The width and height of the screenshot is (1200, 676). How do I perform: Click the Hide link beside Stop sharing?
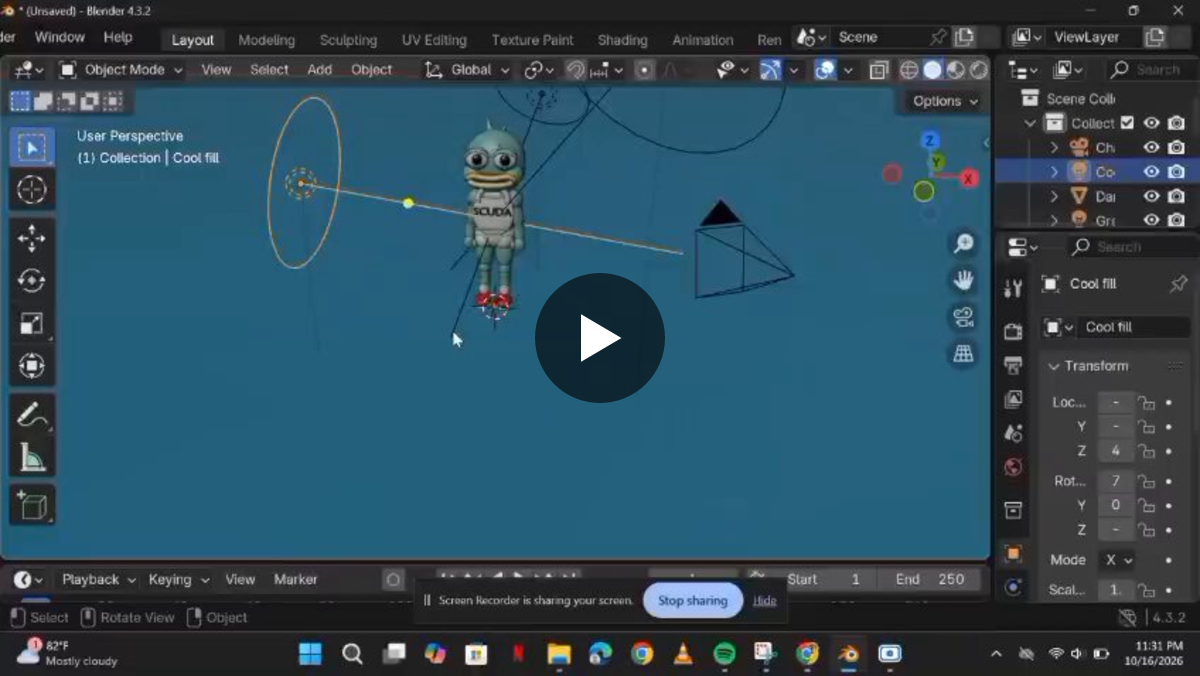click(765, 601)
